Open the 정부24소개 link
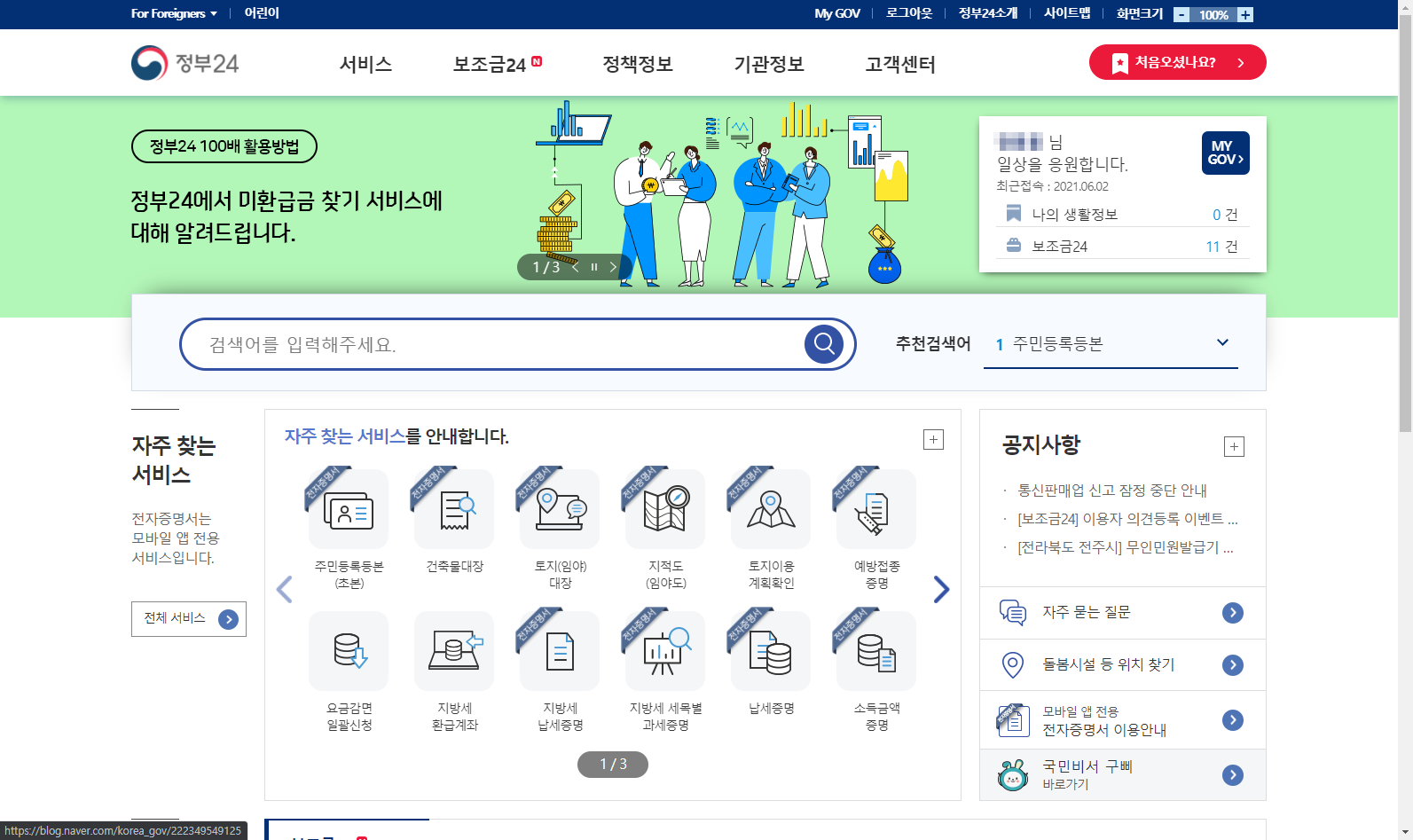This screenshot has height=840, width=1413. [x=988, y=13]
